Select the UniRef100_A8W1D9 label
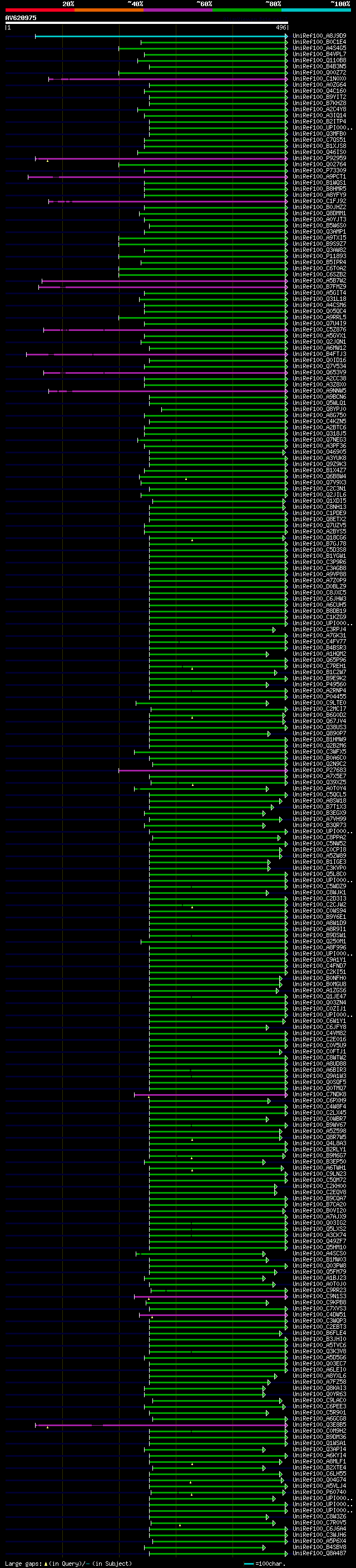 point(319,923)
